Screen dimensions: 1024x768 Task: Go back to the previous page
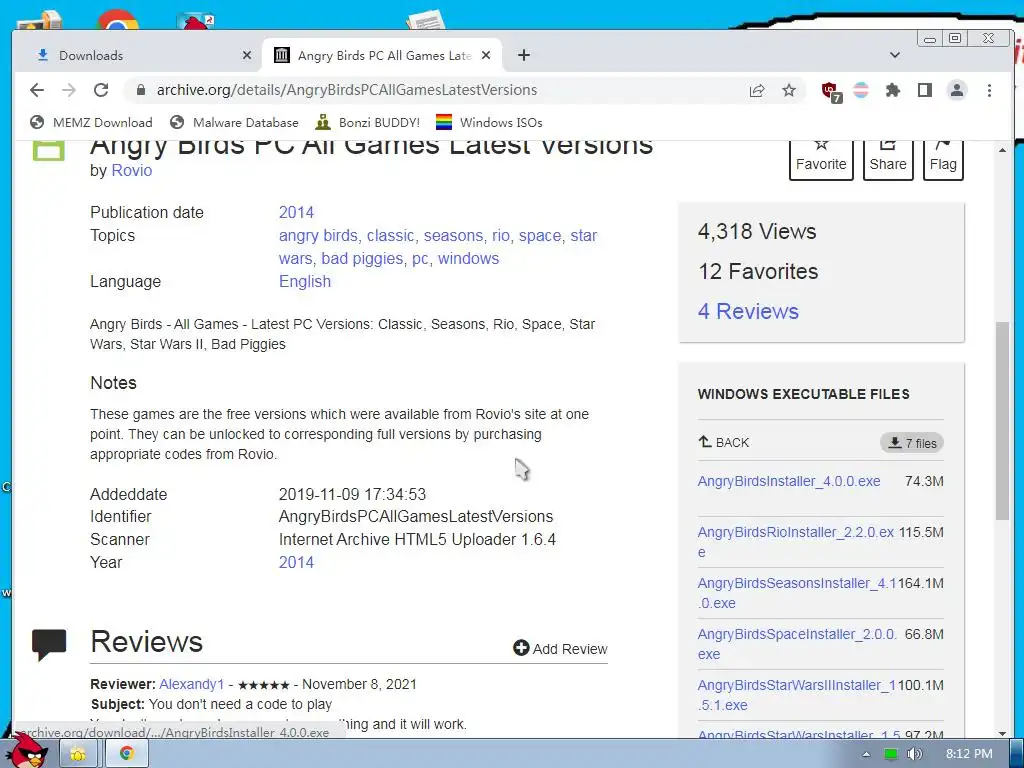coord(37,90)
